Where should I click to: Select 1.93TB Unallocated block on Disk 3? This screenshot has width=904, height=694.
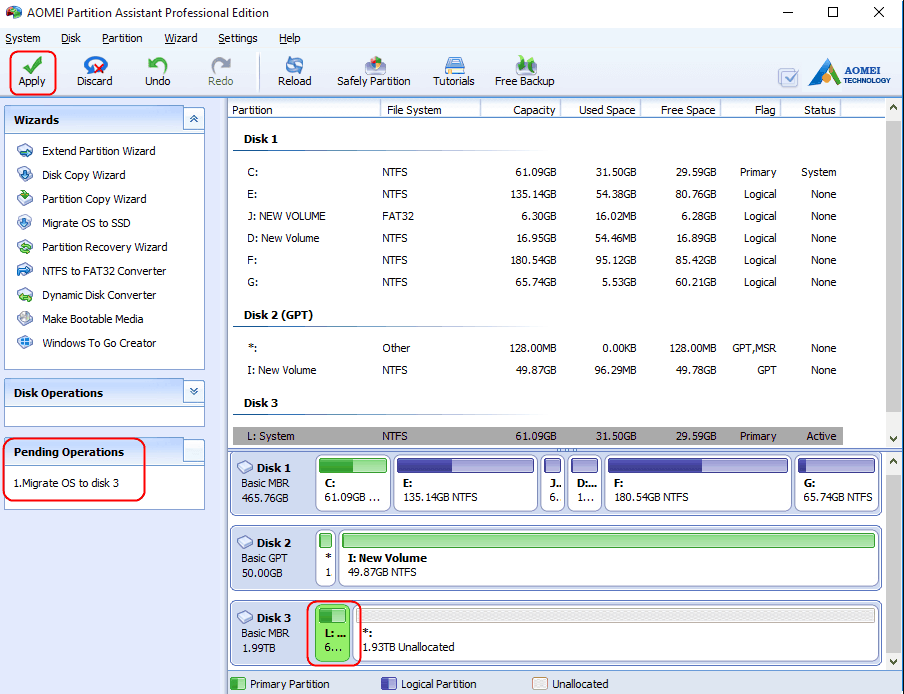(617, 633)
